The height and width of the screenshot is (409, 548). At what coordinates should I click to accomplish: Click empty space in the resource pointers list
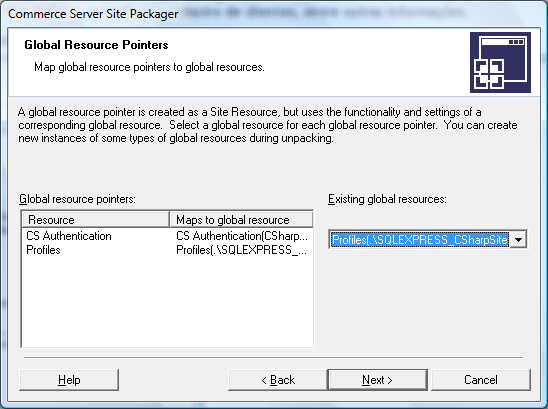coord(167,301)
